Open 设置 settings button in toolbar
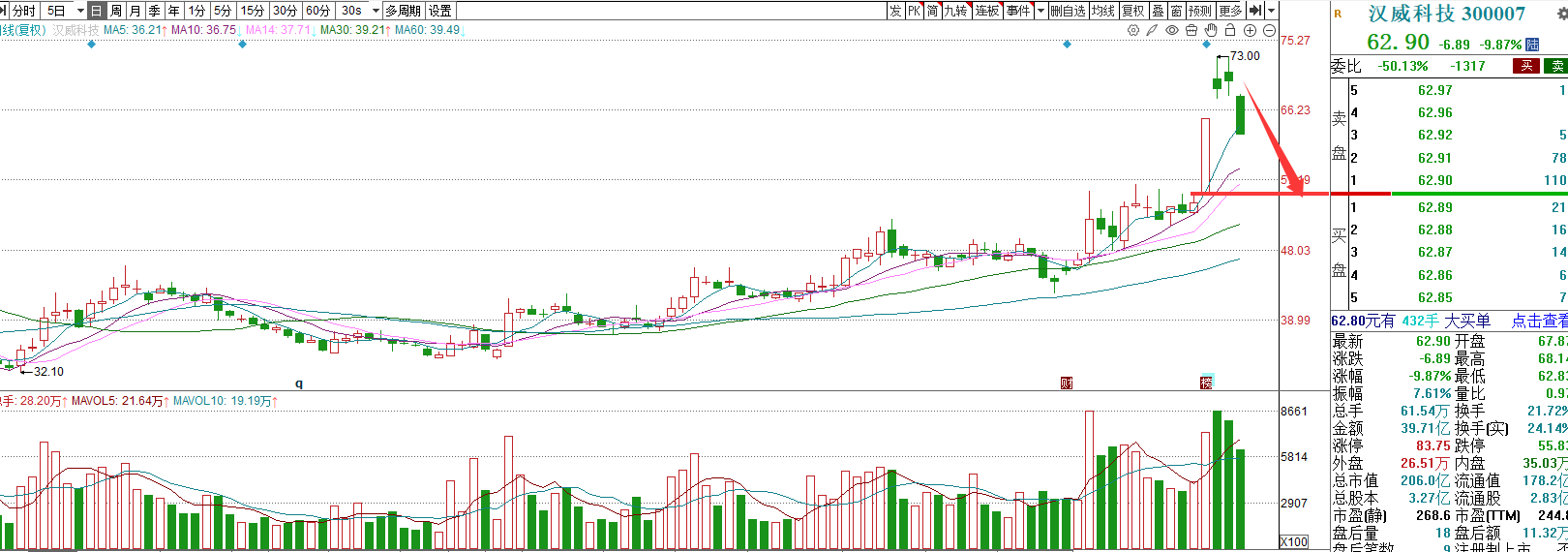The width and height of the screenshot is (1568, 552). pyautogui.click(x=440, y=11)
